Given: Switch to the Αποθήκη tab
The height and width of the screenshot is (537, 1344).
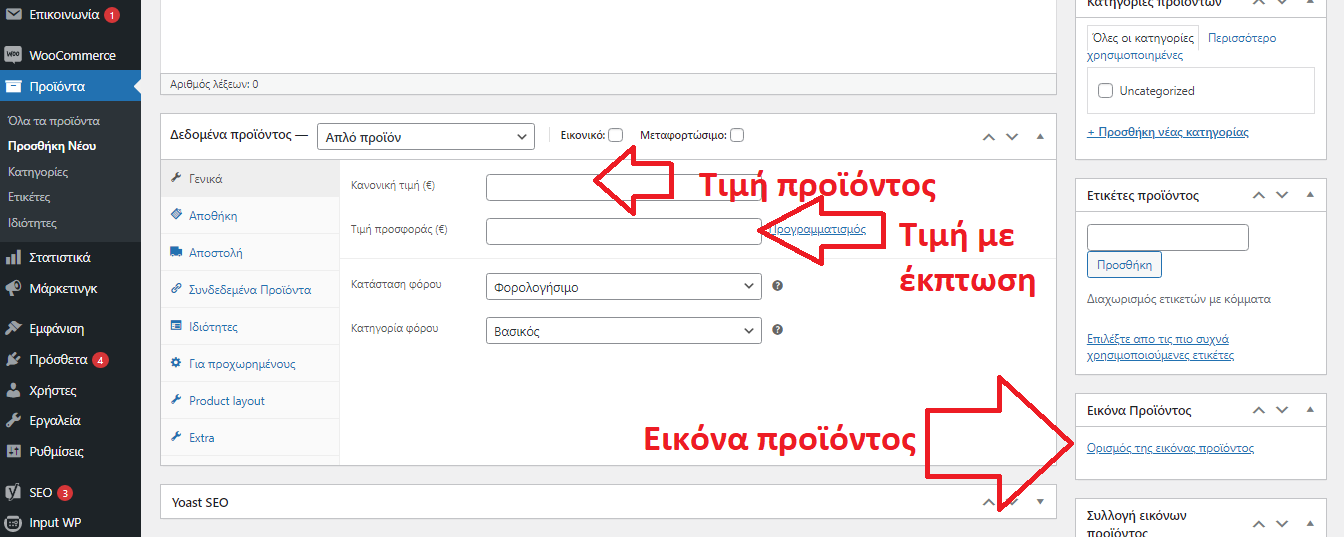Looking at the screenshot, I should pos(213,216).
